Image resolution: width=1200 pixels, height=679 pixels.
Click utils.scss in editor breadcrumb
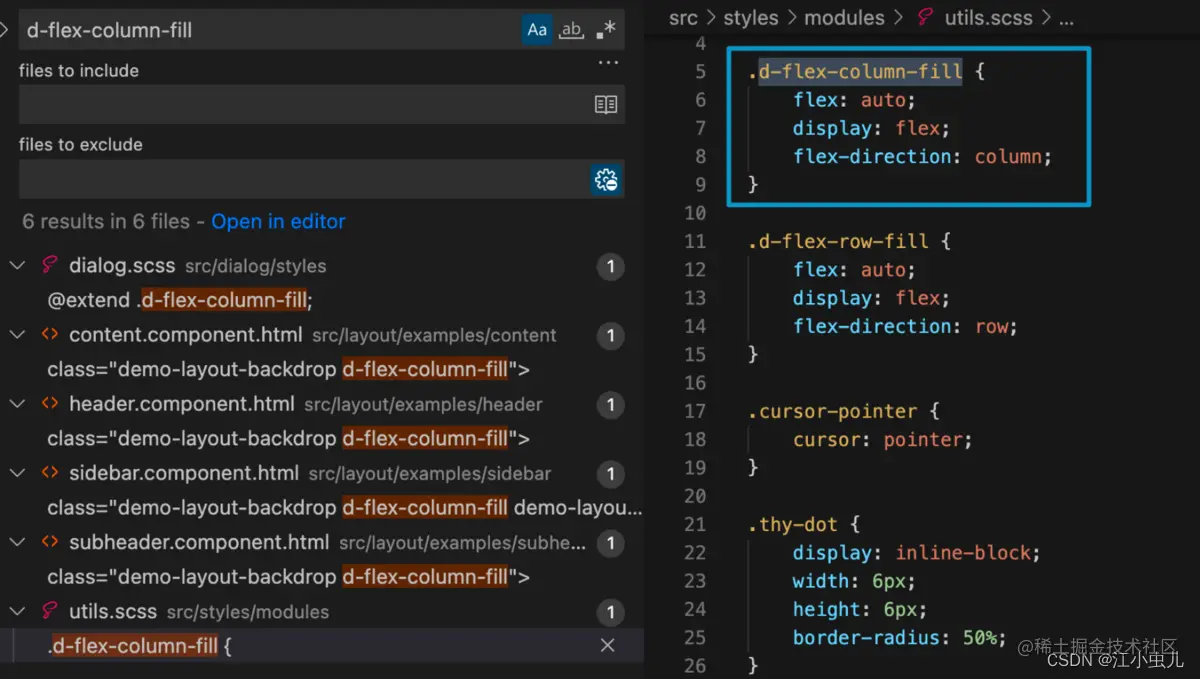(x=989, y=18)
